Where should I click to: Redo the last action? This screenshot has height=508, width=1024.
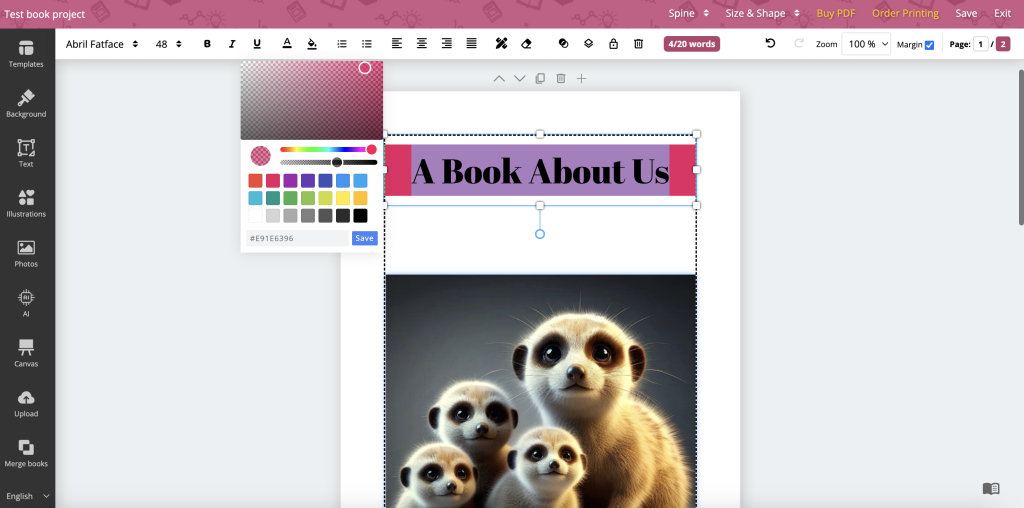coord(798,43)
